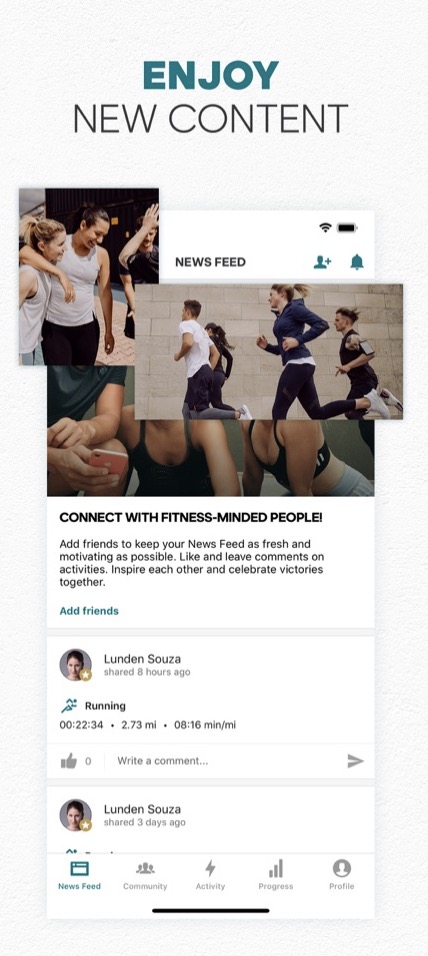Open the runners photo thumbnail
The image size is (428, 956).
pos(269,352)
